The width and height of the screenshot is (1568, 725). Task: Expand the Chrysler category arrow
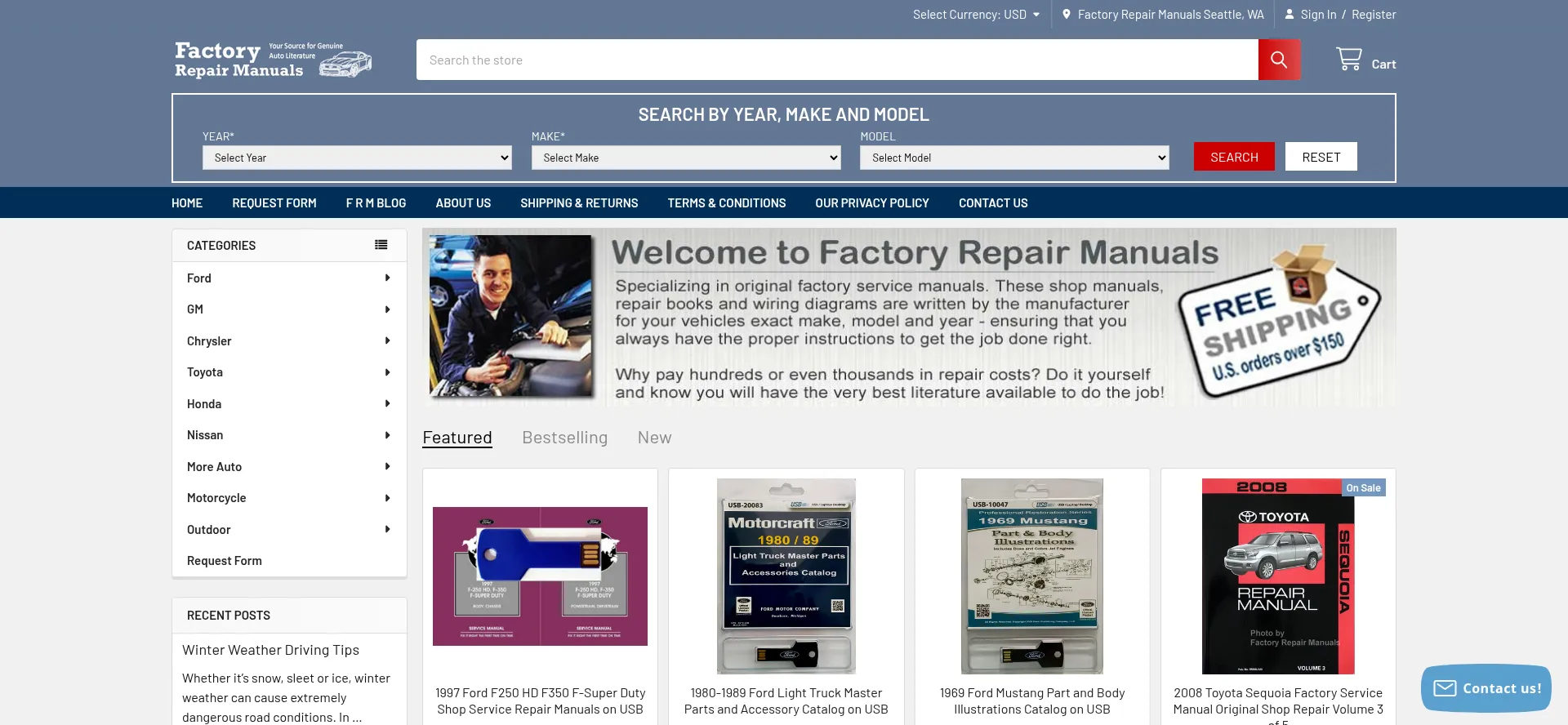click(x=387, y=341)
